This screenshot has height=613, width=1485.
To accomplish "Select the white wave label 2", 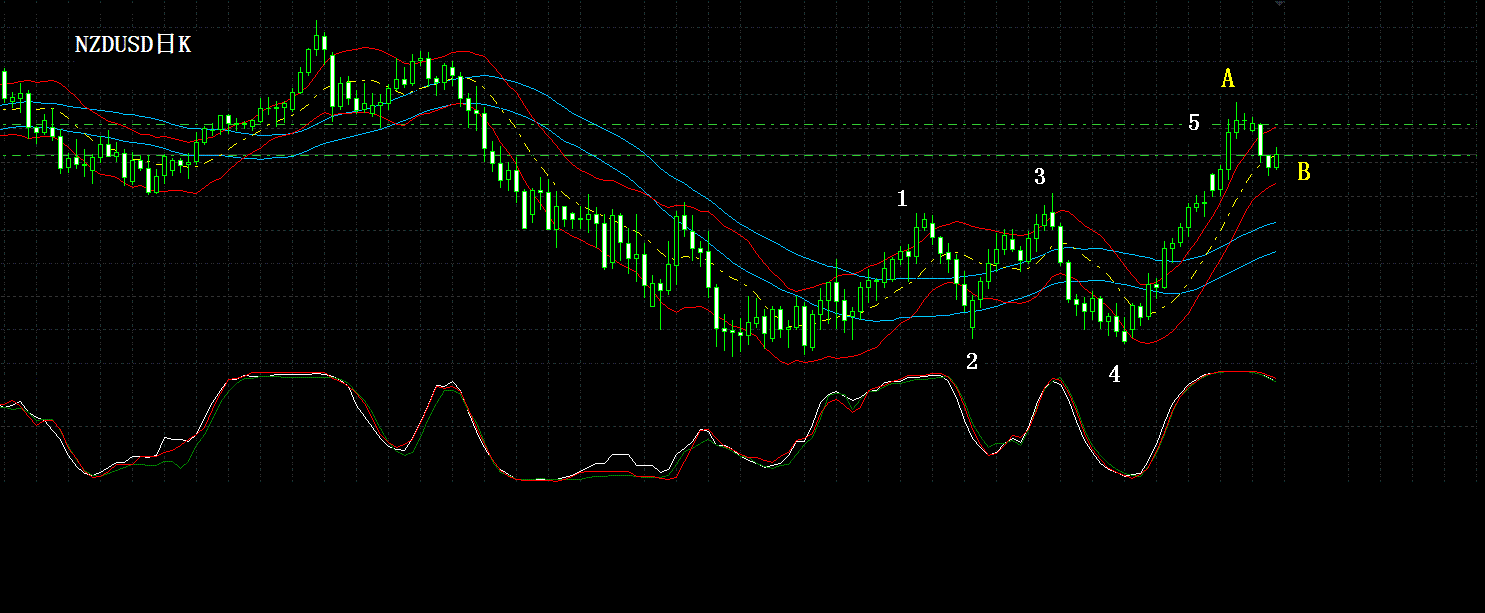I will point(972,361).
